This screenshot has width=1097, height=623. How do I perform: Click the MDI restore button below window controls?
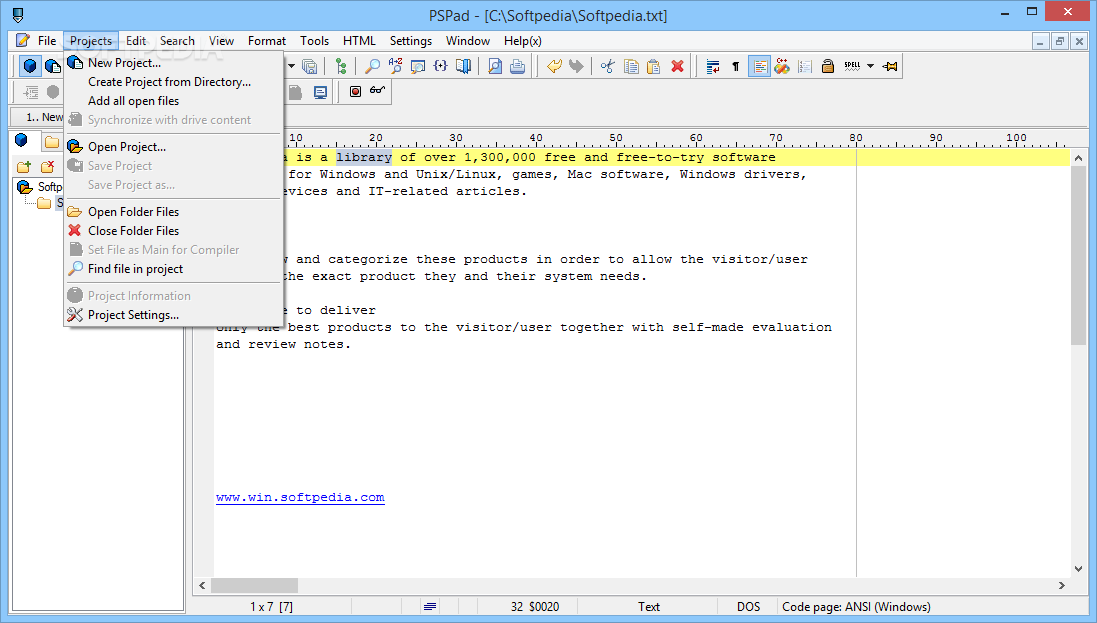(x=1059, y=41)
